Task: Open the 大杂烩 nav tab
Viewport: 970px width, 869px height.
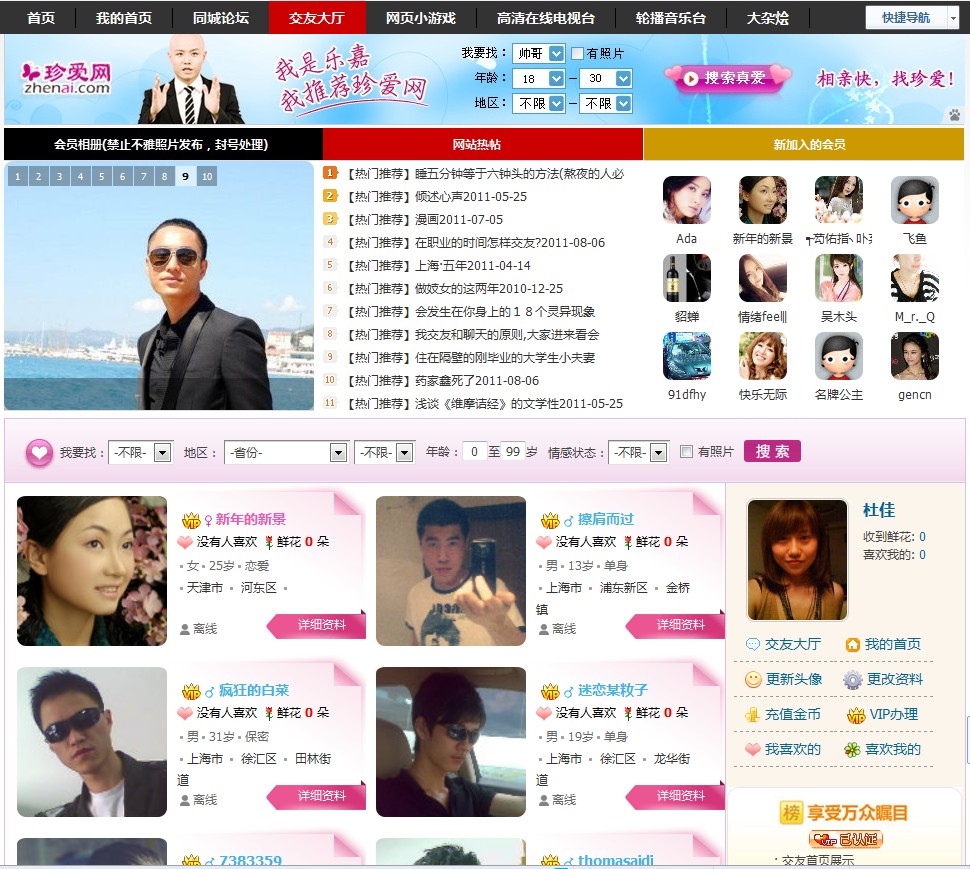Action: 768,18
